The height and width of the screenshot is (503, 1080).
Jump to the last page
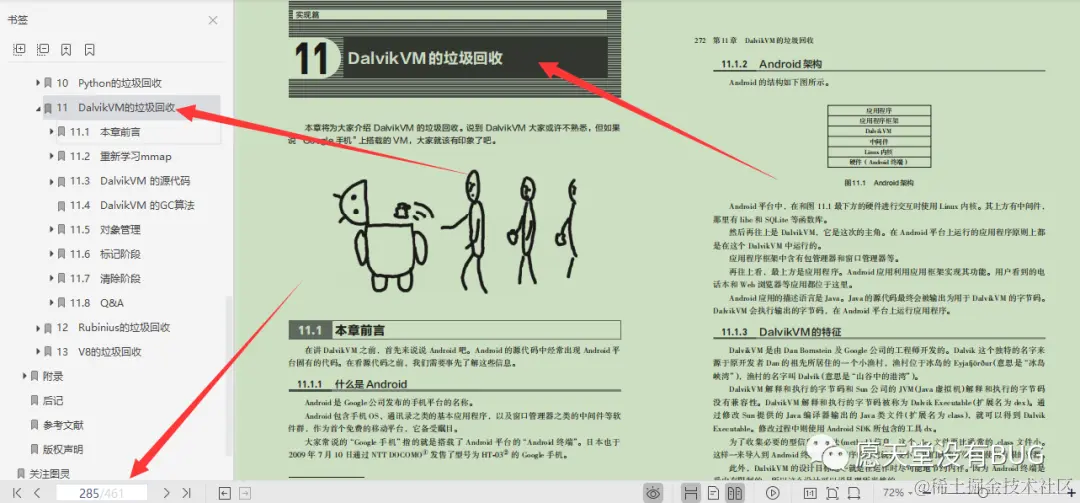186,493
